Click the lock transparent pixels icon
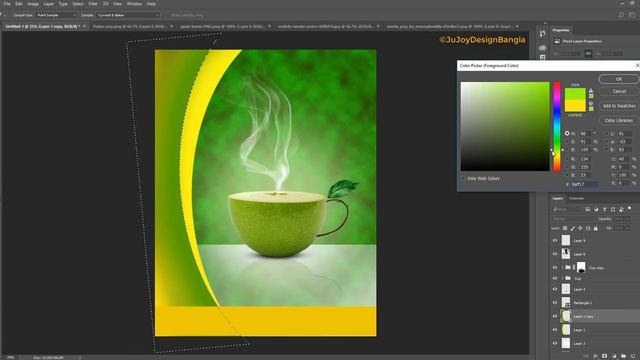The height and width of the screenshot is (360, 640). [x=565, y=229]
